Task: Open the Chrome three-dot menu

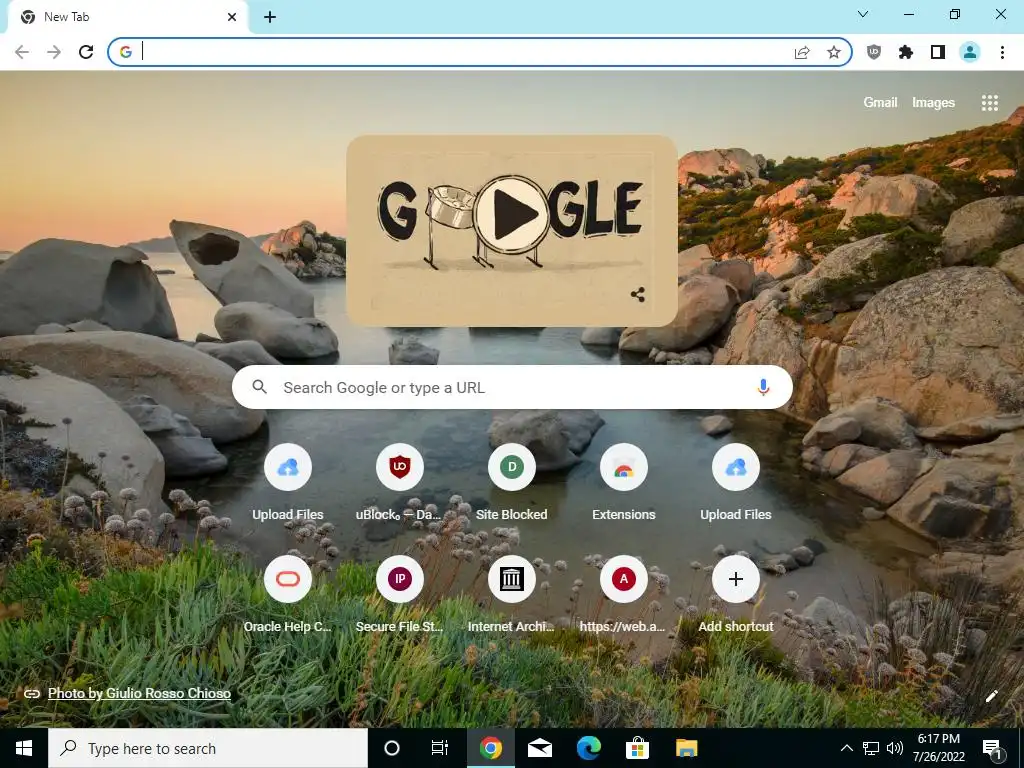Action: pos(1002,52)
